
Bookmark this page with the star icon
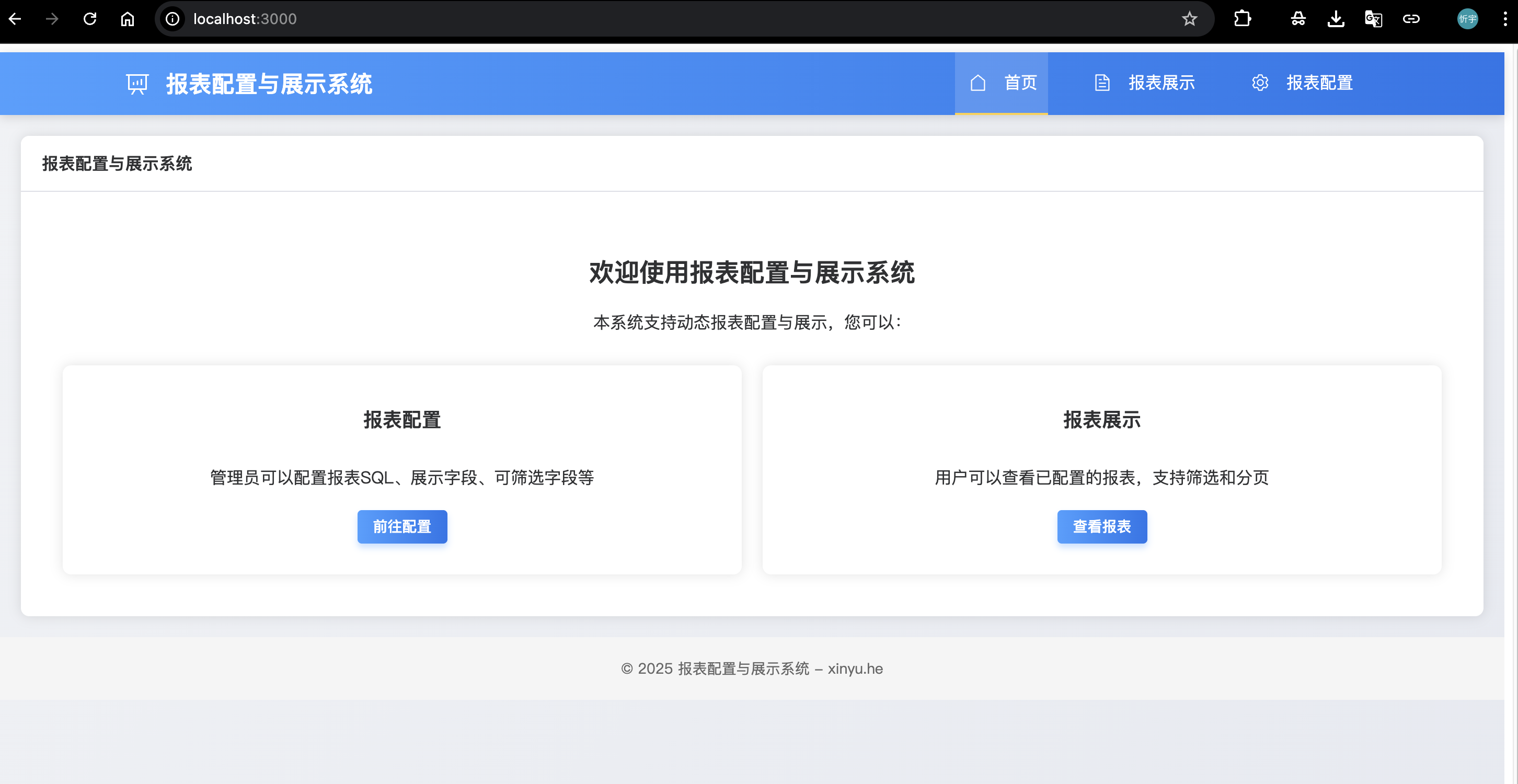click(x=1189, y=19)
